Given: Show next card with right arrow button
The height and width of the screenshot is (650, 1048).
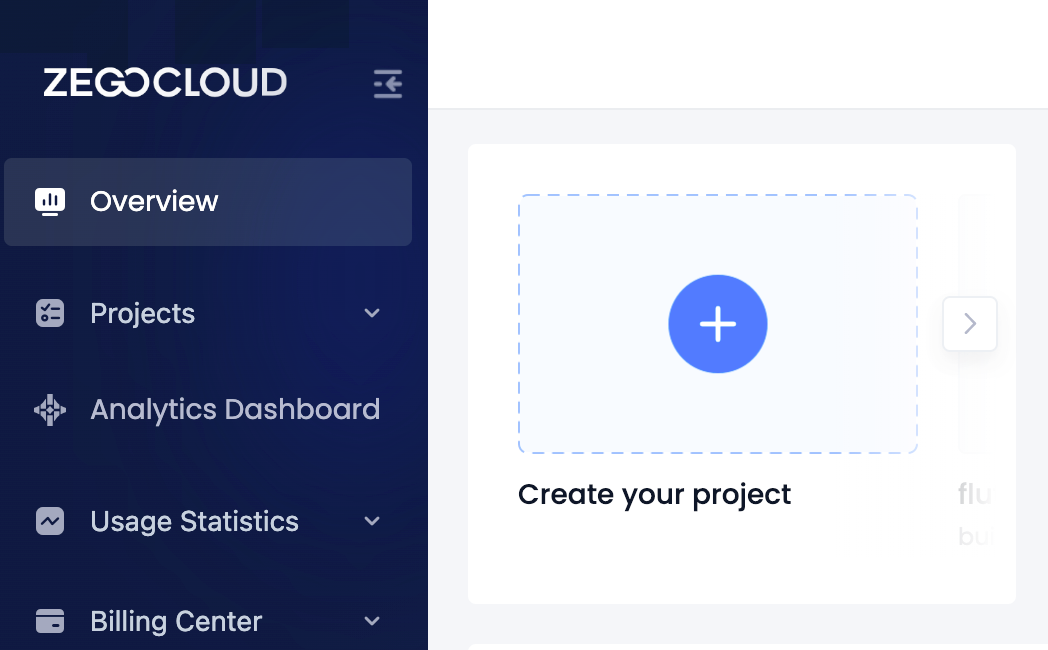Looking at the screenshot, I should point(970,324).
